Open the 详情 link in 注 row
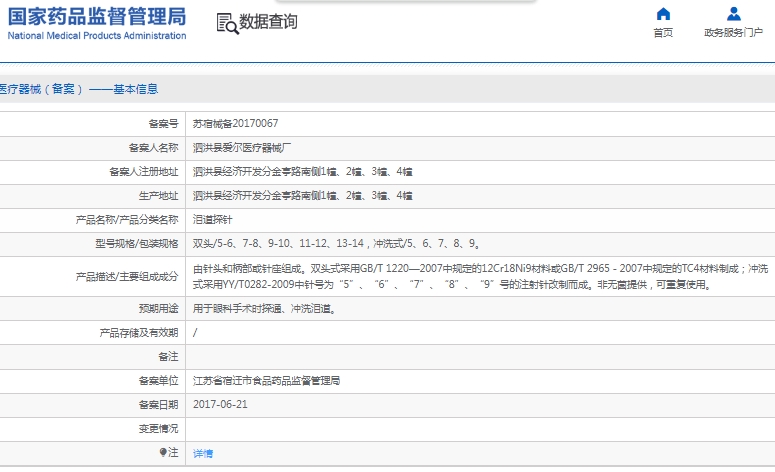Screen dimensions: 775x472 (x=203, y=453)
